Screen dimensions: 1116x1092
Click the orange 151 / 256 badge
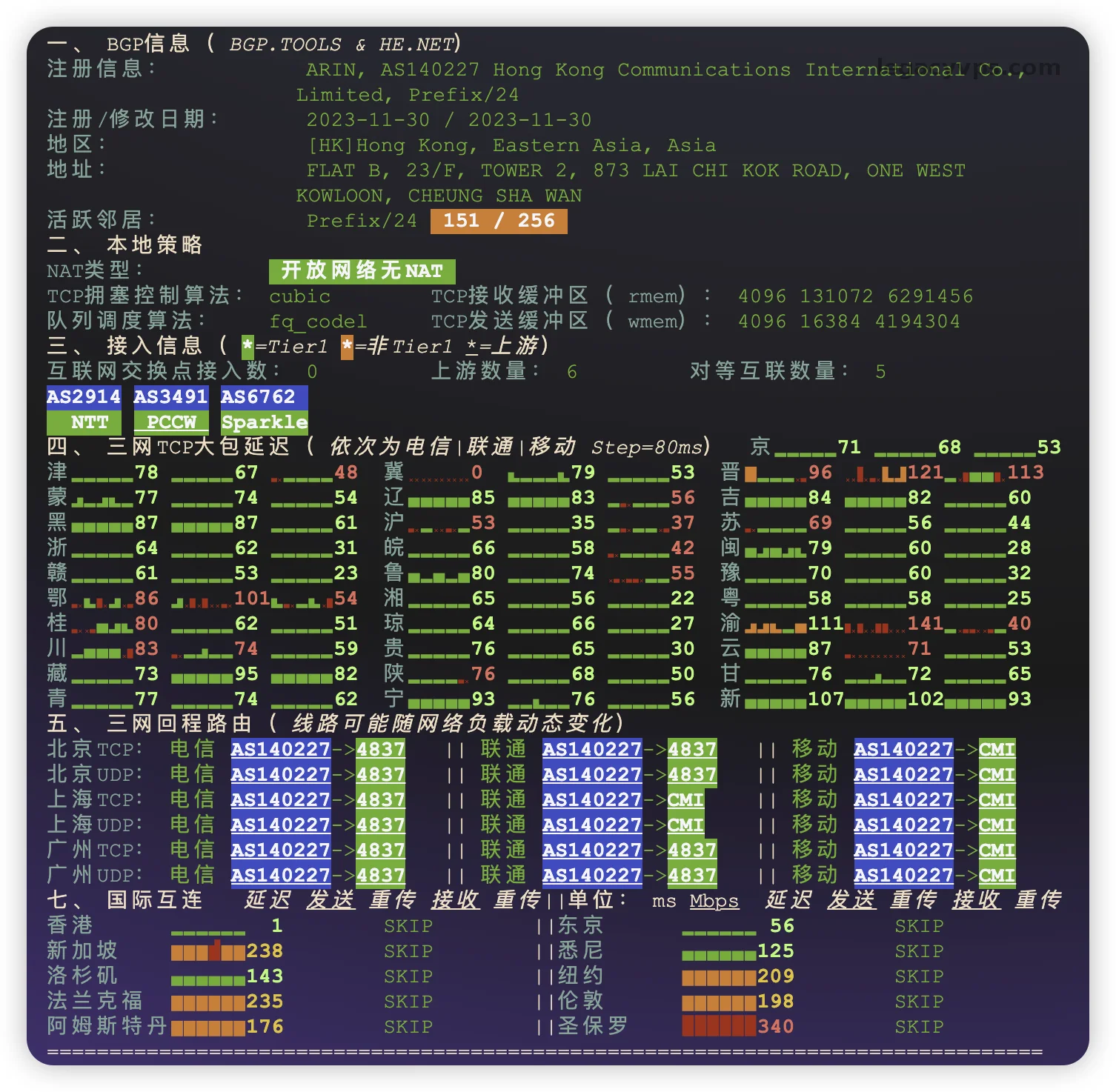coord(499,221)
